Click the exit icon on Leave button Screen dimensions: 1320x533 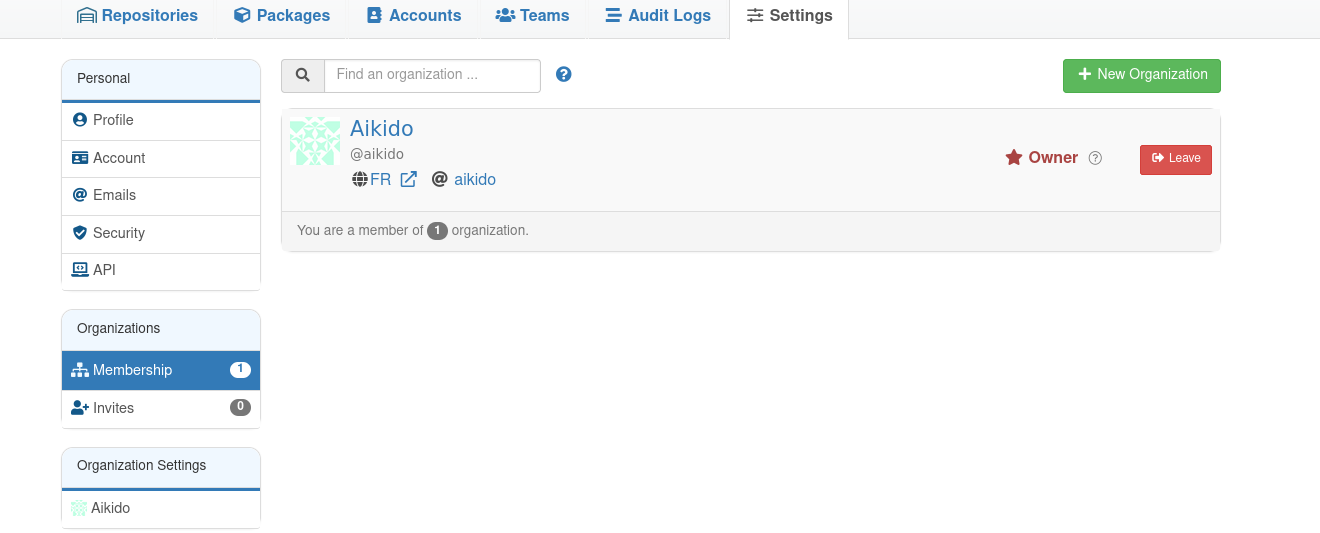point(1158,158)
